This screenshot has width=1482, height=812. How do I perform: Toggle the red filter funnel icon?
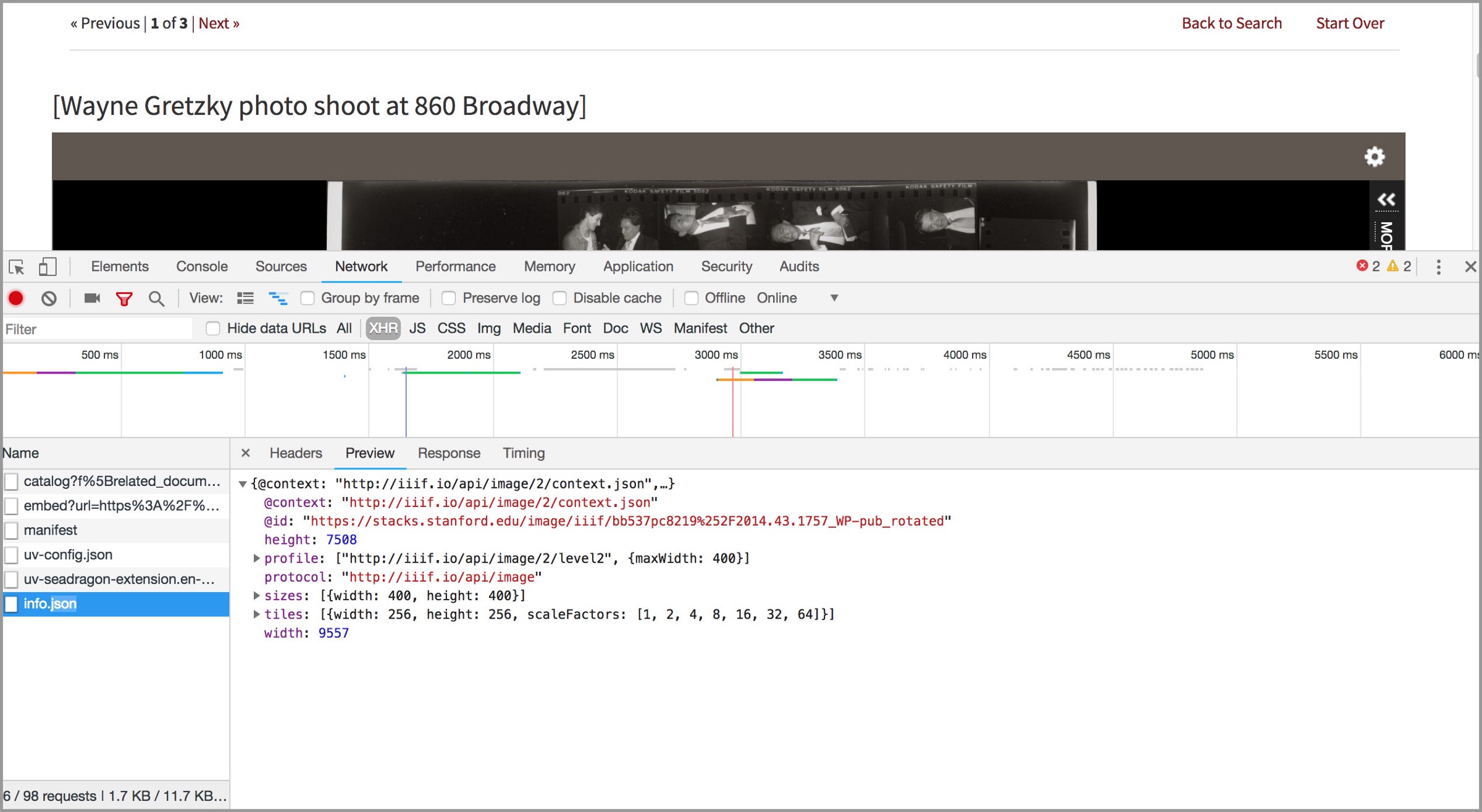pyautogui.click(x=124, y=299)
